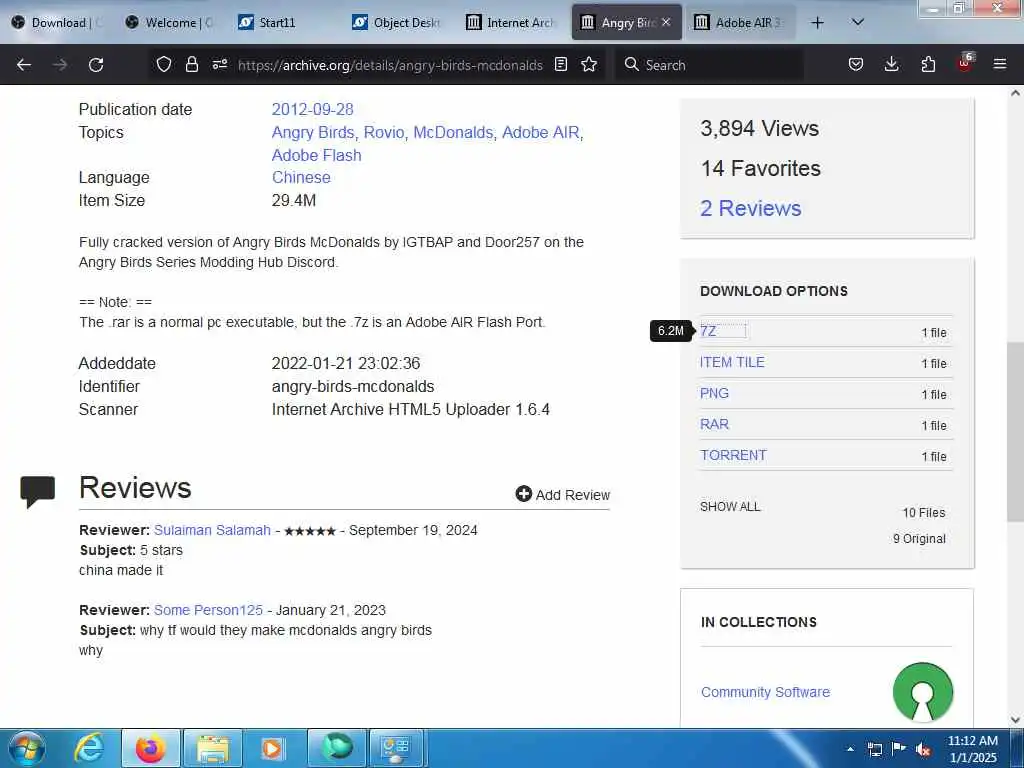
Task: Click the green Community Software collection logo
Action: (923, 692)
